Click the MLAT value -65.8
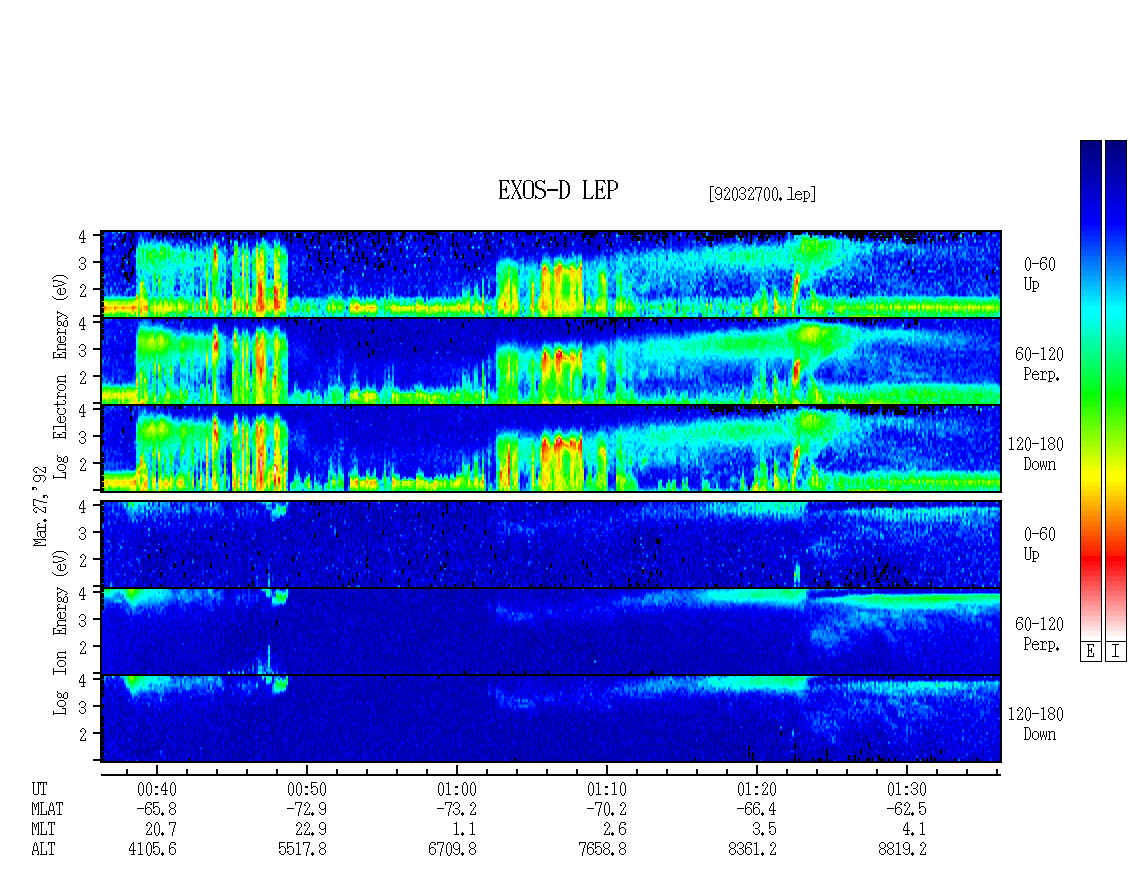Image resolution: width=1130 pixels, height=875 pixels. [x=156, y=809]
